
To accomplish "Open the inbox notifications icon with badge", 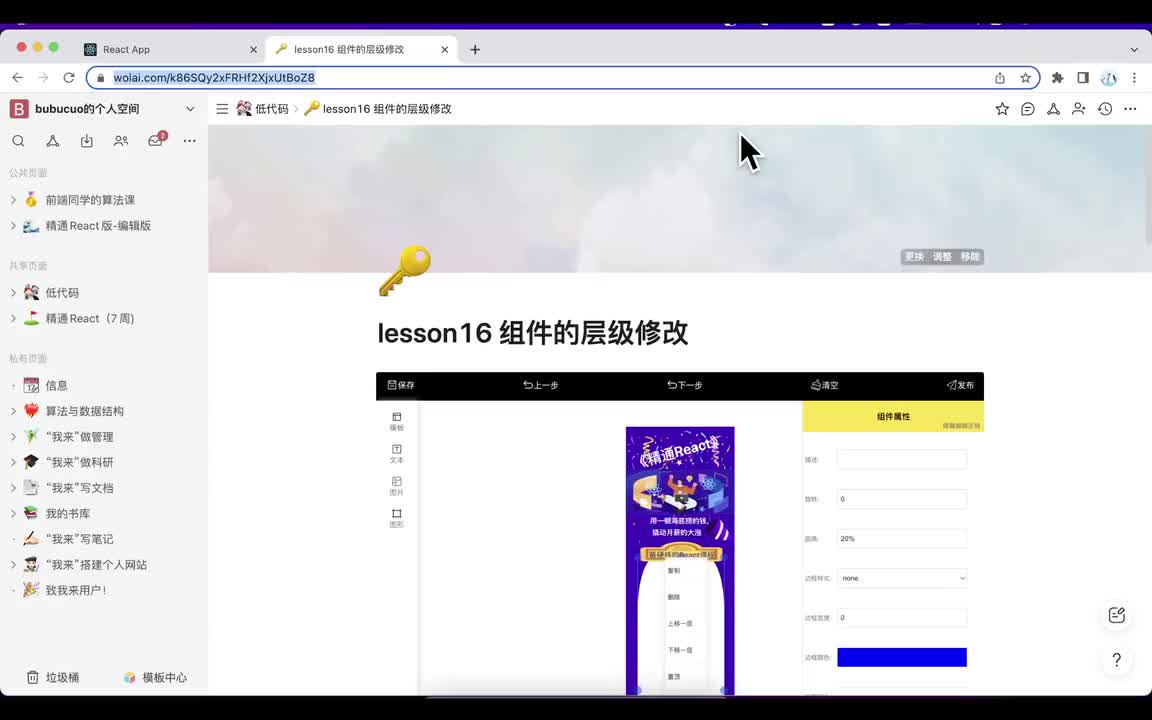I will (156, 140).
